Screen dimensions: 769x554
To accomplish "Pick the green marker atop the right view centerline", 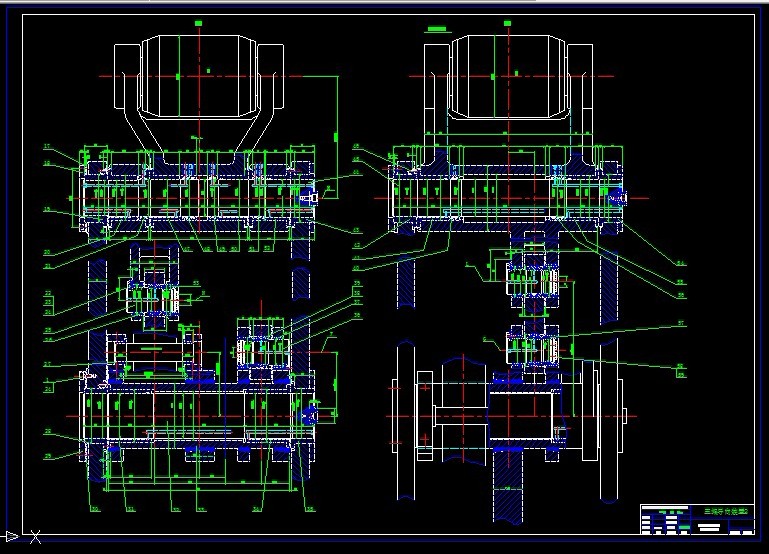I will click(508, 23).
